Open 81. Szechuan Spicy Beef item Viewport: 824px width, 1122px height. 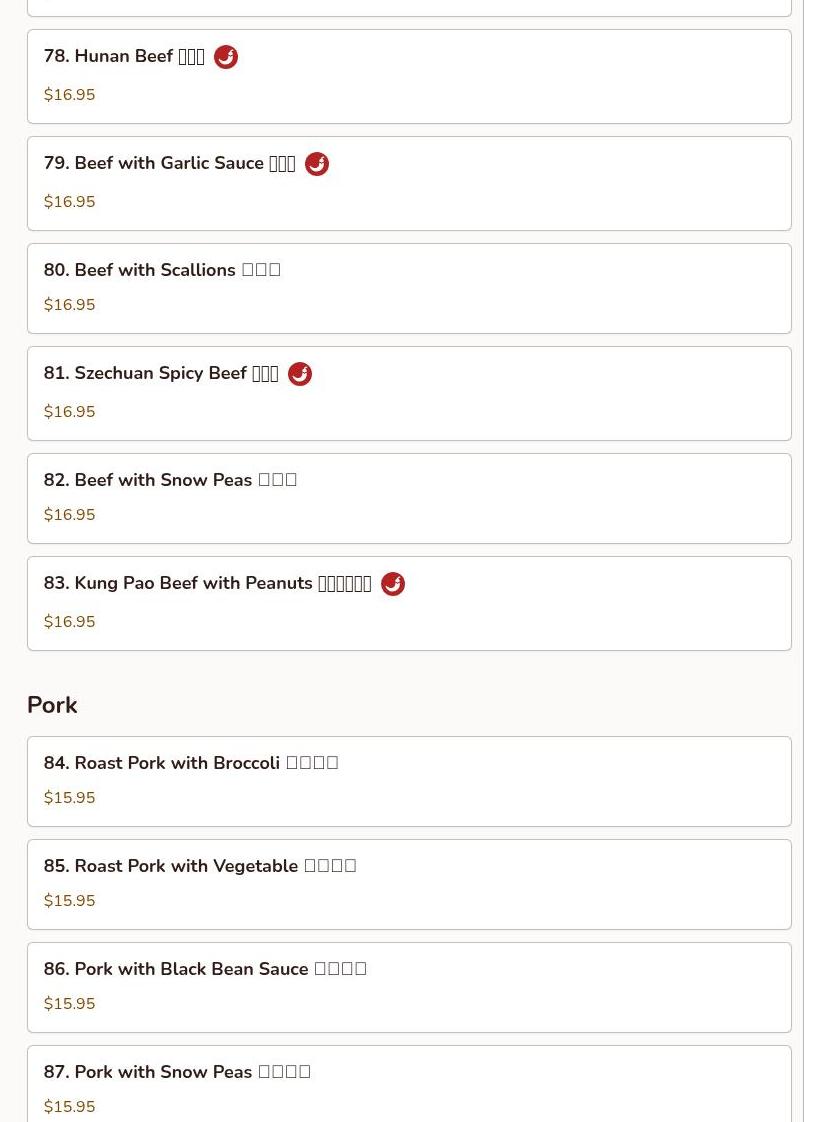click(161, 374)
